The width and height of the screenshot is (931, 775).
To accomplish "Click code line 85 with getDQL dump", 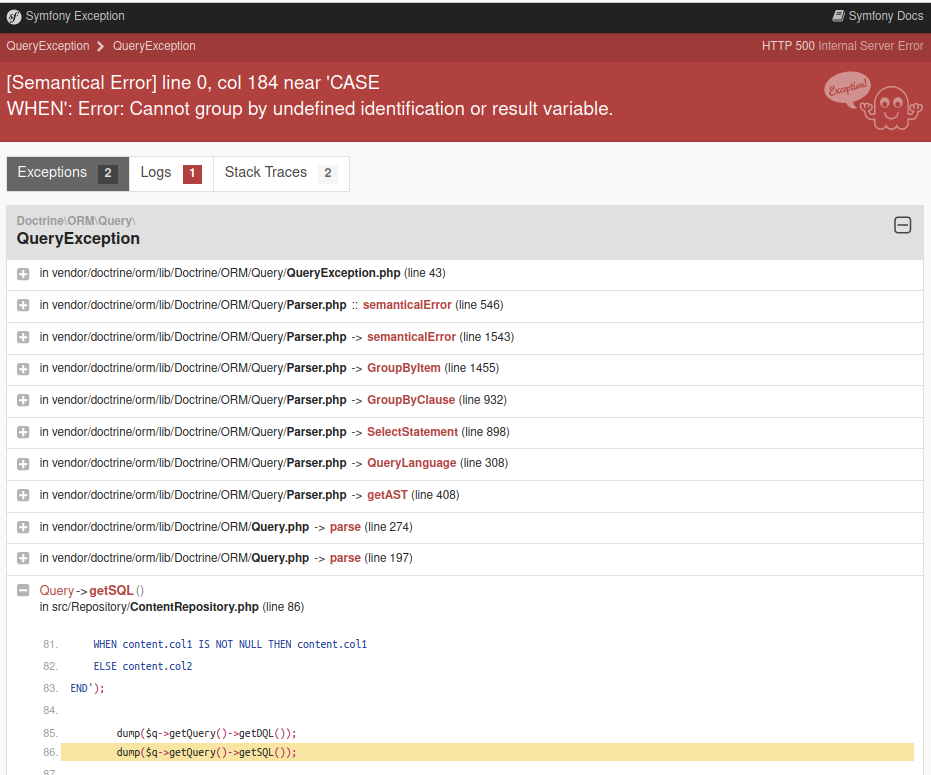I will [206, 733].
